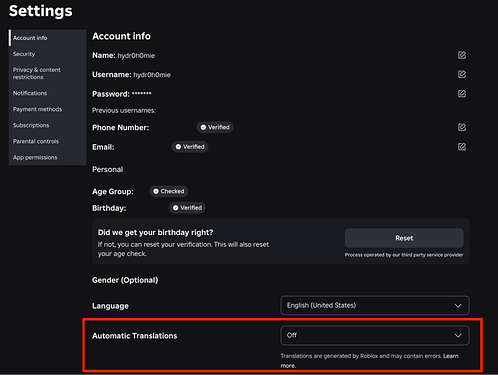Expand the Language dropdown chevron arrow
Viewport: 498px width, 375px height.
pyautogui.click(x=458, y=305)
